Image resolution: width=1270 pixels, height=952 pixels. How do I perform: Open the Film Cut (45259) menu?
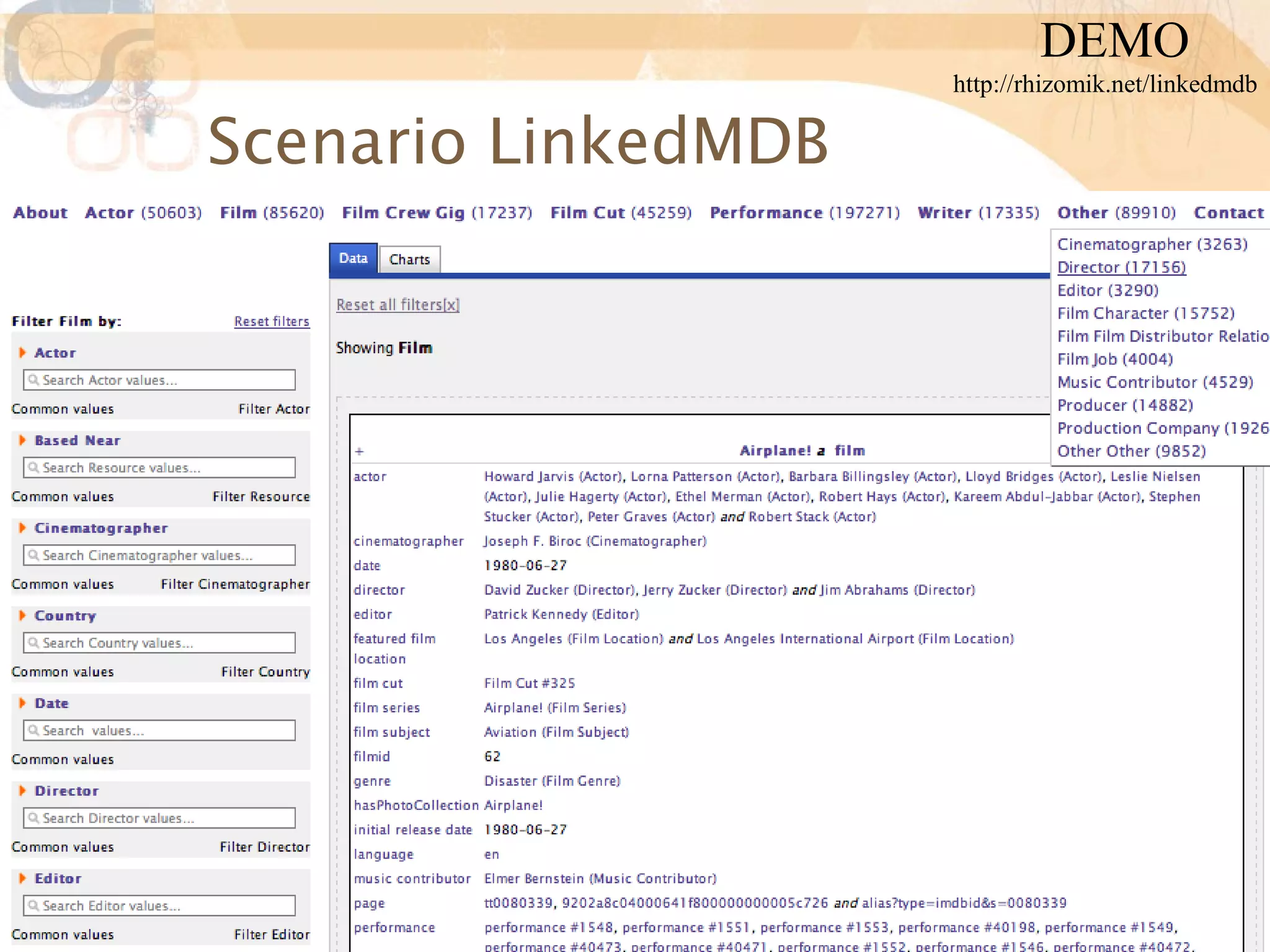click(x=621, y=213)
